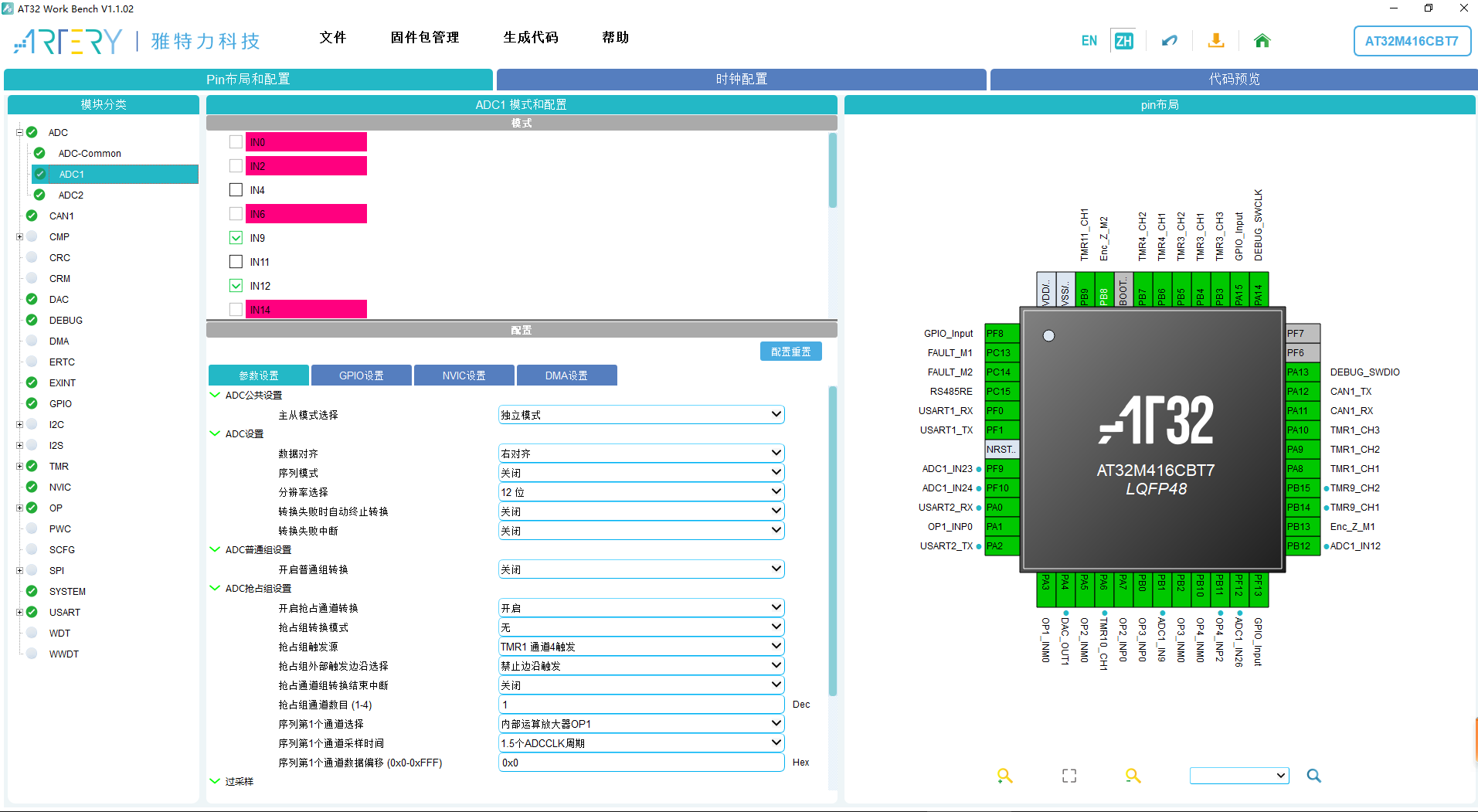The width and height of the screenshot is (1478, 812).
Task: Select the PA9 pin on the chip
Action: coord(1303,449)
